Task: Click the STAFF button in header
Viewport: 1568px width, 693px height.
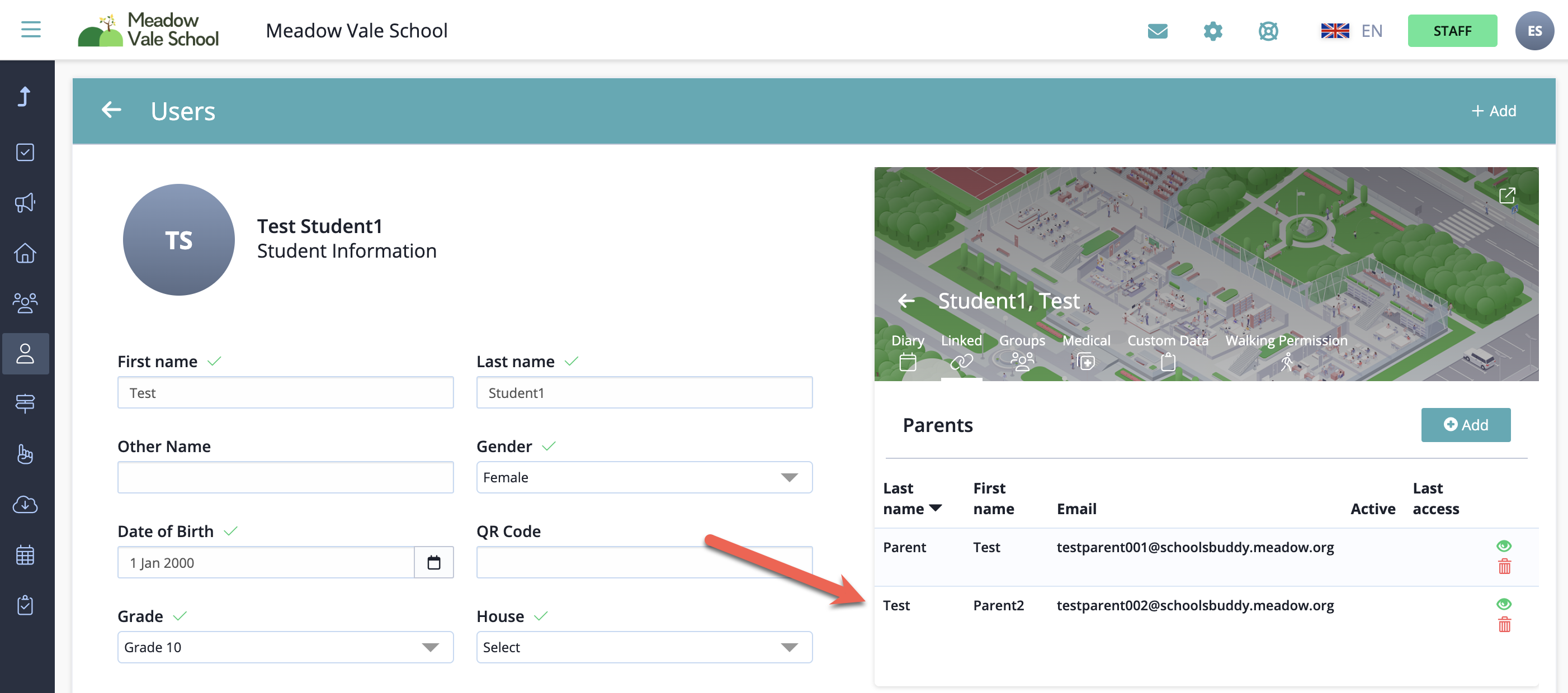Action: 1452,31
